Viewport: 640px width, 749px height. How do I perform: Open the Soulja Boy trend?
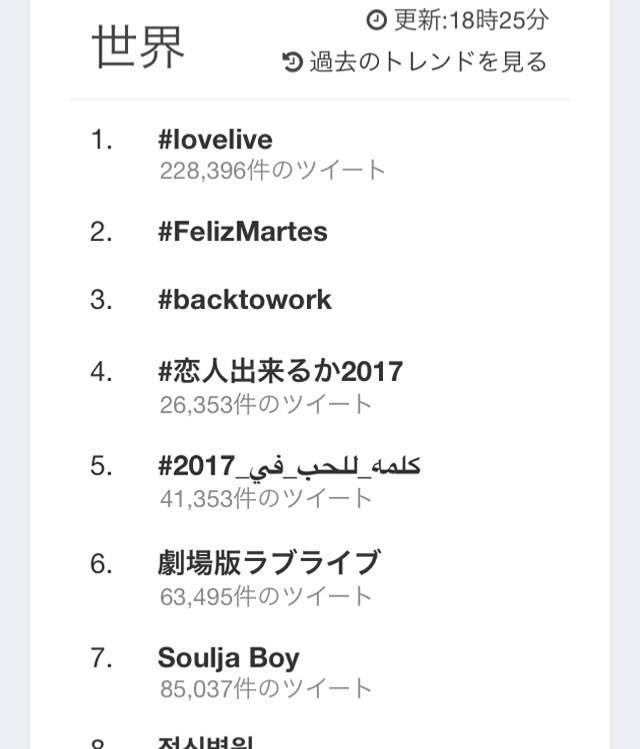coord(228,658)
